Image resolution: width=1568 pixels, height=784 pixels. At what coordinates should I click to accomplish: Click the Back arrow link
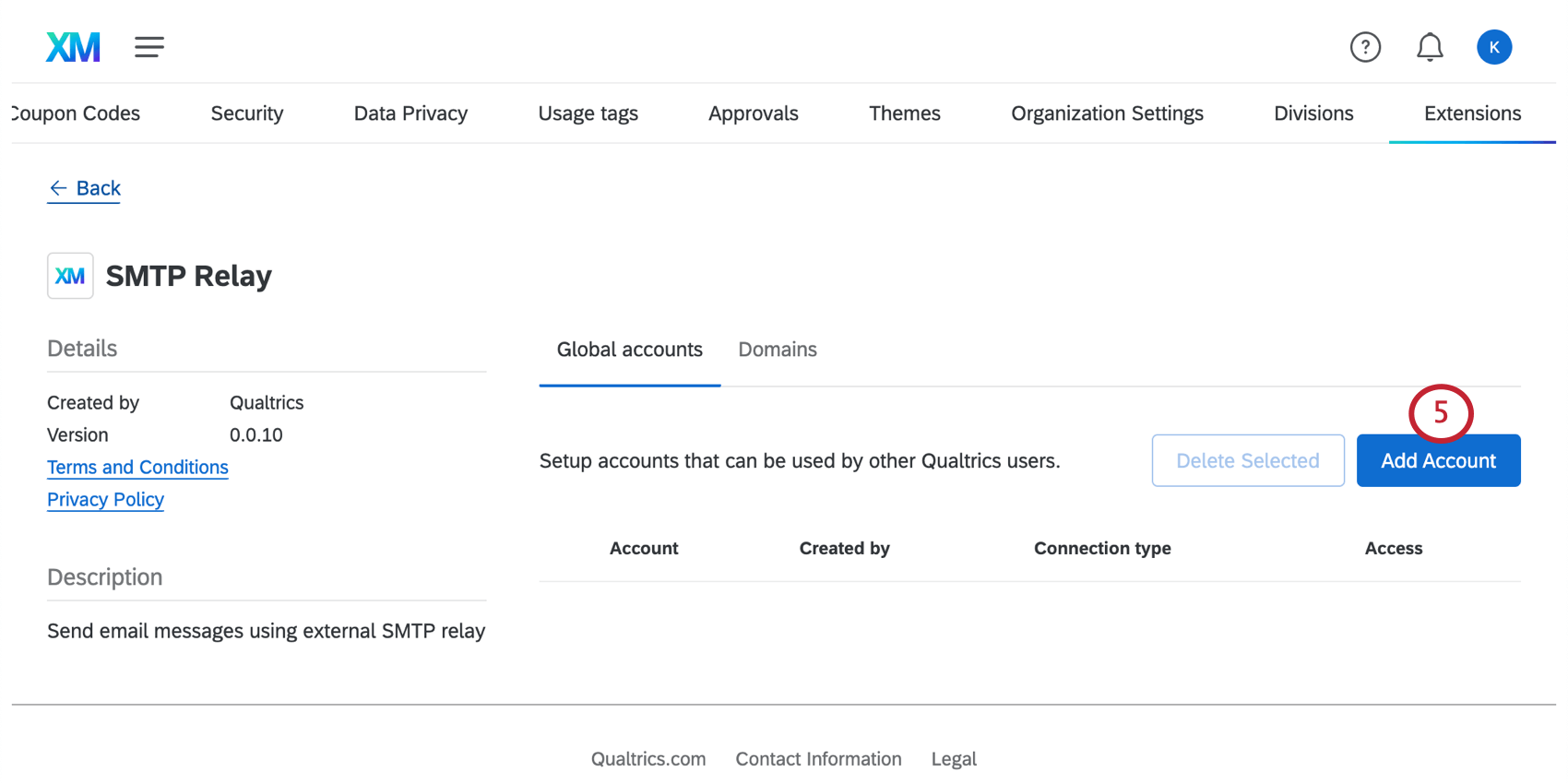(x=84, y=188)
